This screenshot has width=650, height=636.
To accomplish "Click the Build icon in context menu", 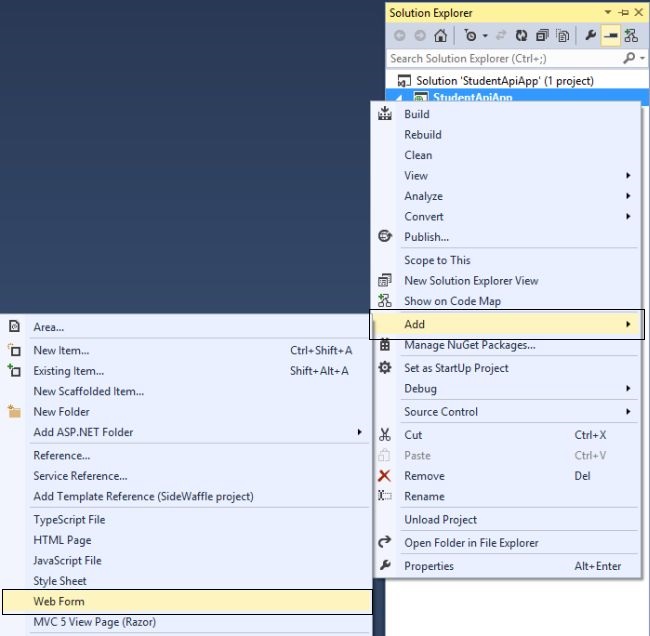I will (385, 113).
